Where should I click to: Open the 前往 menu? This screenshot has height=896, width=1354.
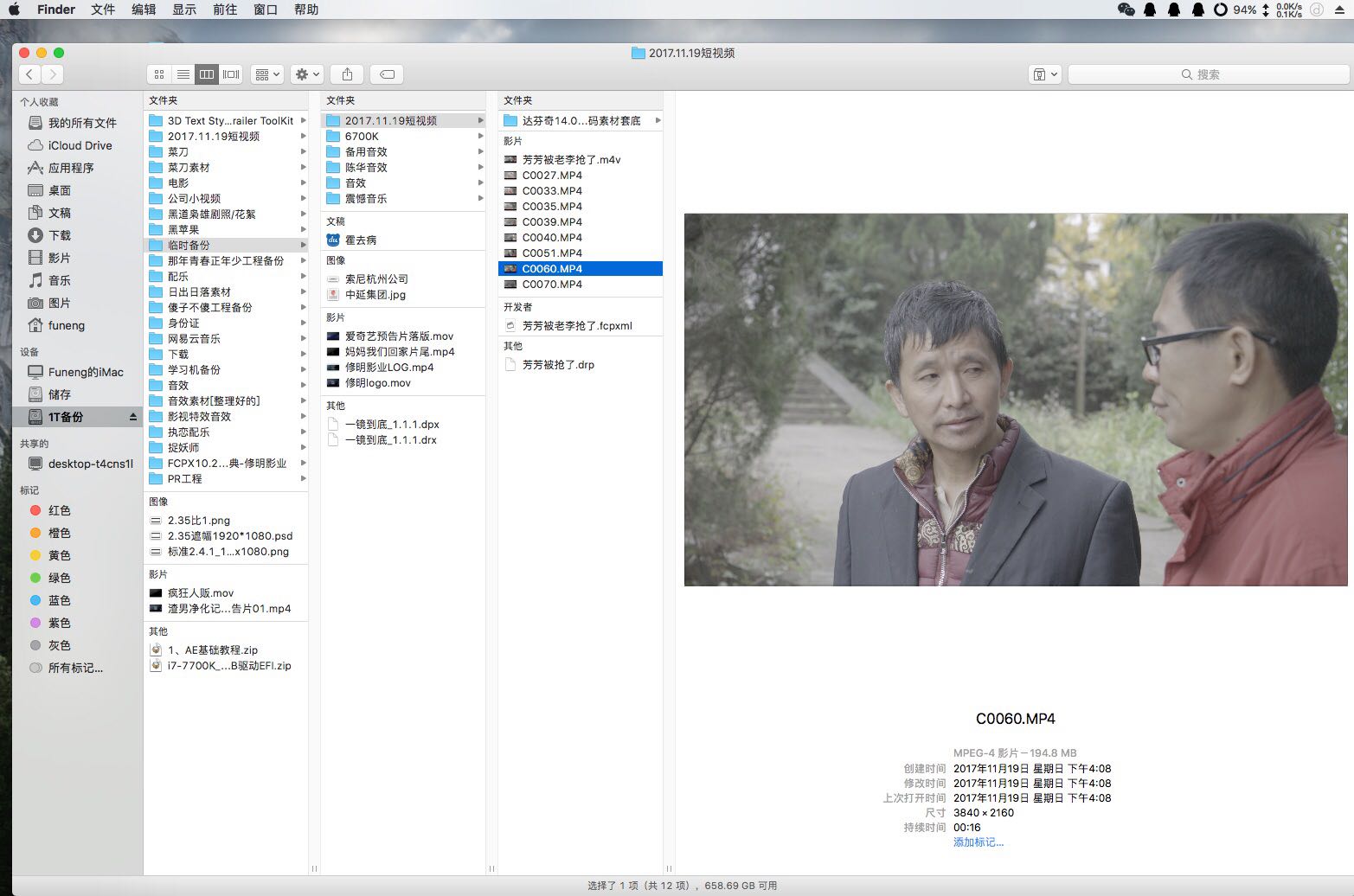point(225,10)
